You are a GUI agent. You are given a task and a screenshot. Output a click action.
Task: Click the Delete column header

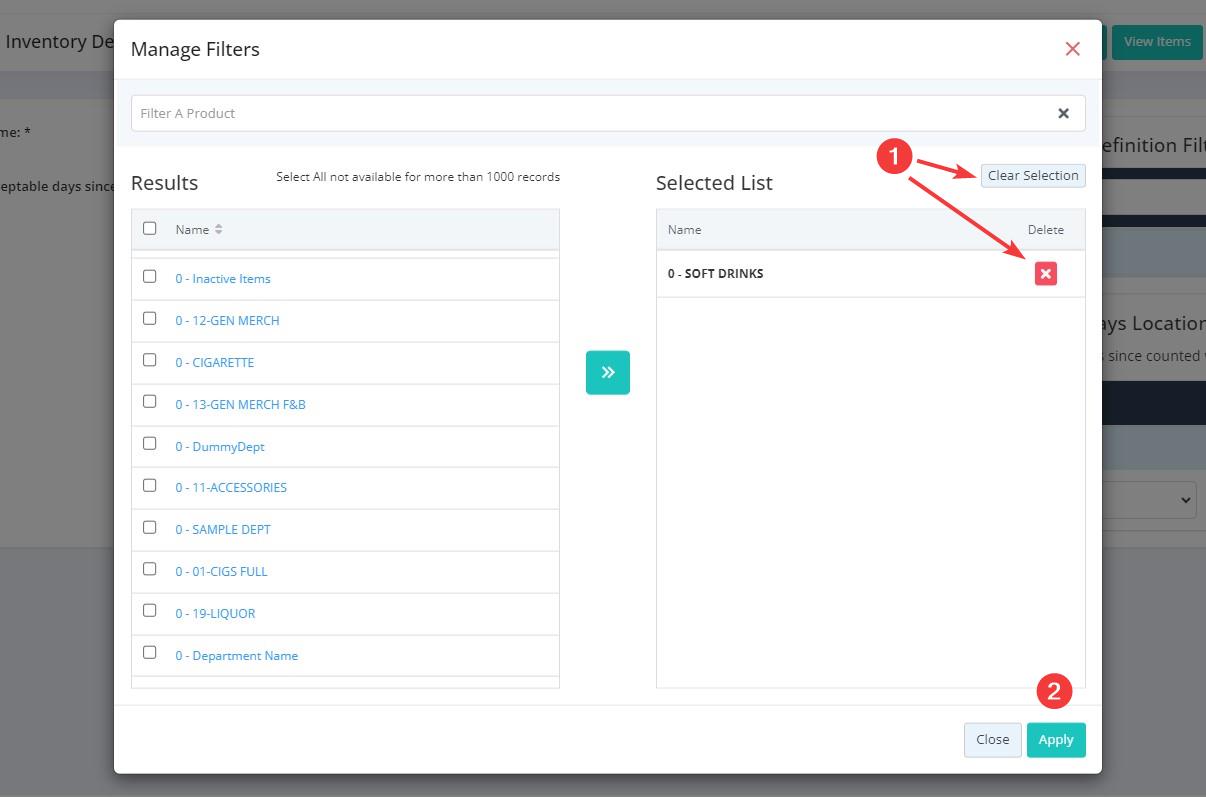click(x=1046, y=230)
